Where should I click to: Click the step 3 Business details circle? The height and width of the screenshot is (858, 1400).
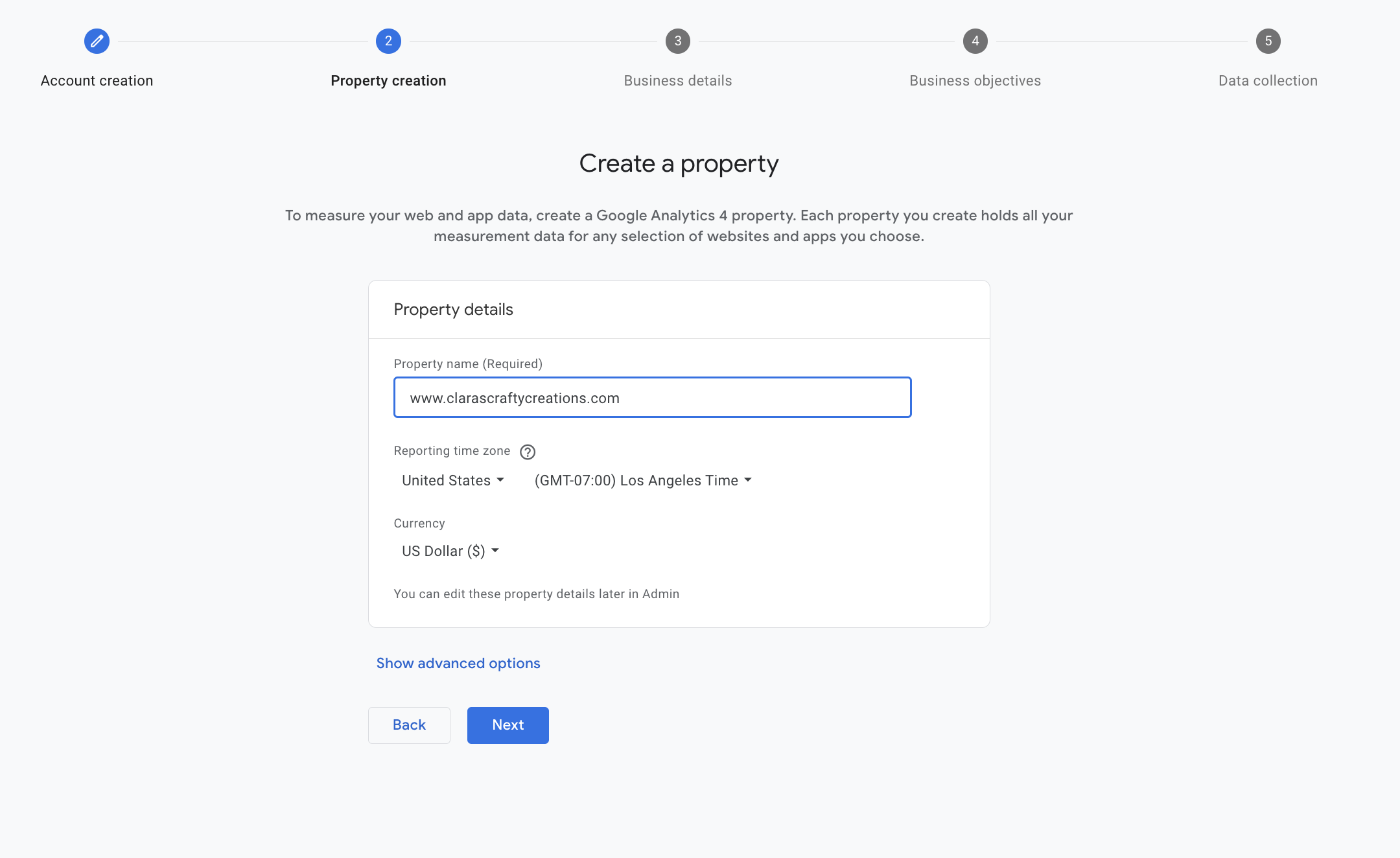point(677,41)
